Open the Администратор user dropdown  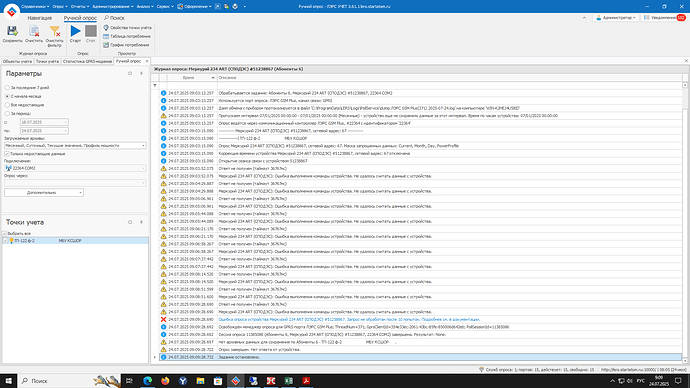pos(616,18)
